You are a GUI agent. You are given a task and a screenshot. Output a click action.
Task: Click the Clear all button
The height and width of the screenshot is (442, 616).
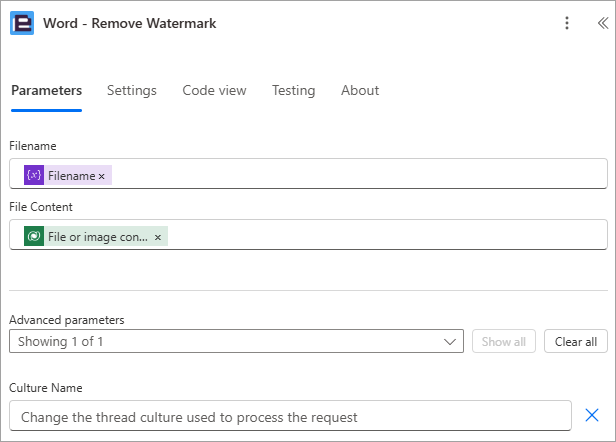pos(576,341)
